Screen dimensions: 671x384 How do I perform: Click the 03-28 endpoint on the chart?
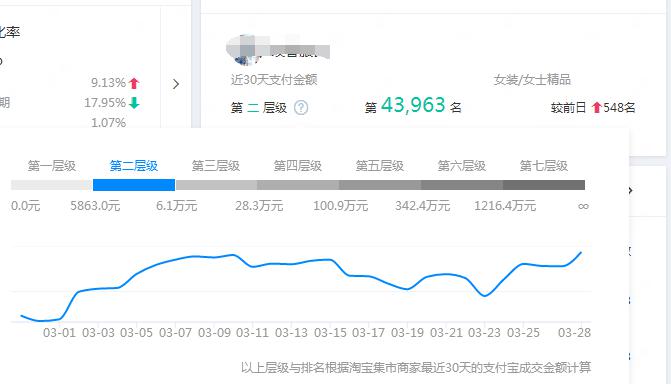(581, 253)
